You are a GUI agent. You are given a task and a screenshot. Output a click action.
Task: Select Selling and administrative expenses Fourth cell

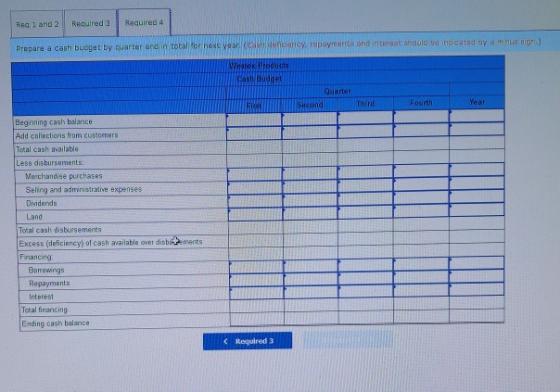[x=421, y=184]
